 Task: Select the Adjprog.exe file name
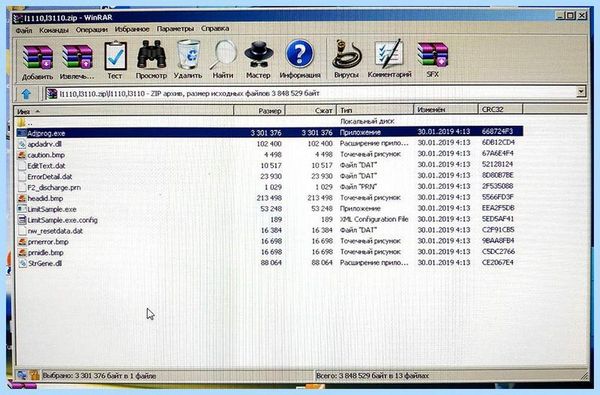pos(46,134)
